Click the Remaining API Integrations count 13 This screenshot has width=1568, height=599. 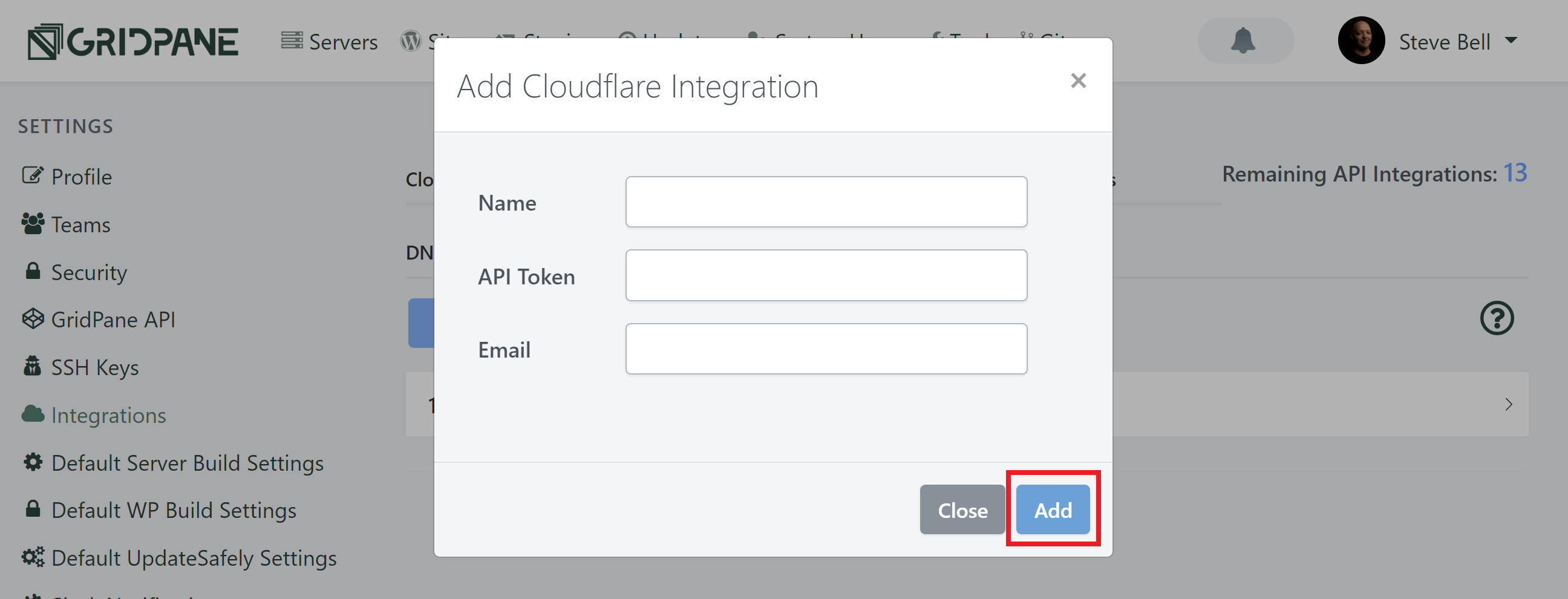click(x=1515, y=173)
